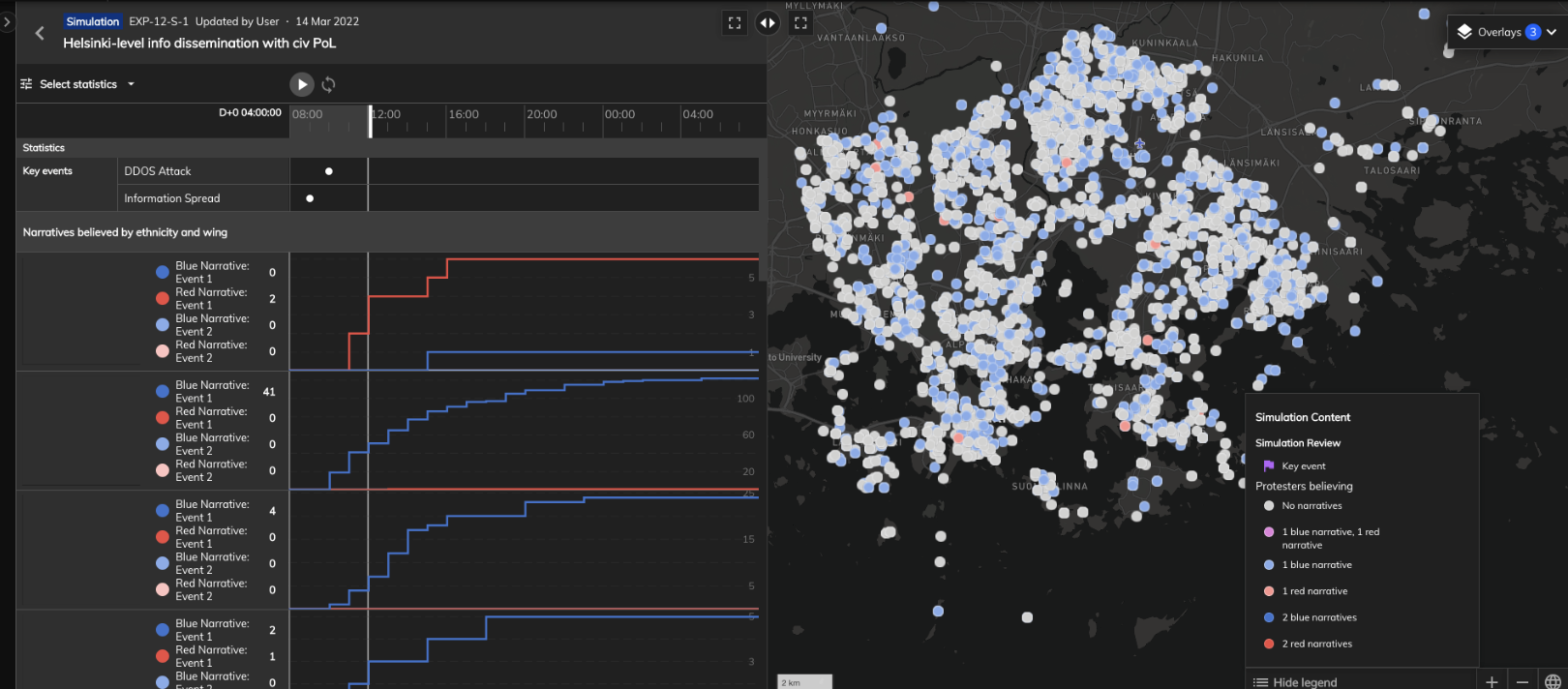Zoom out on the map

coord(1523,681)
